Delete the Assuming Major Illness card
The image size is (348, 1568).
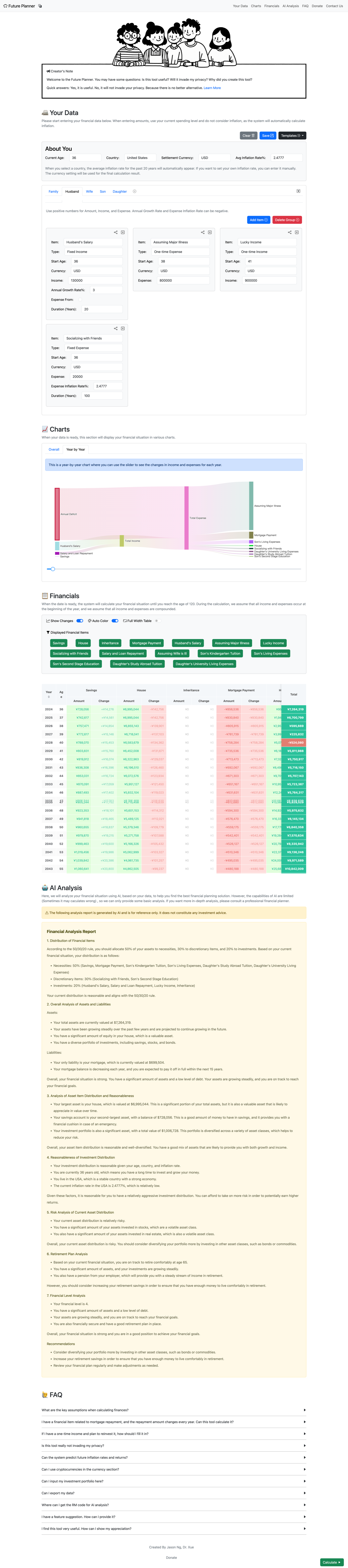(210, 232)
